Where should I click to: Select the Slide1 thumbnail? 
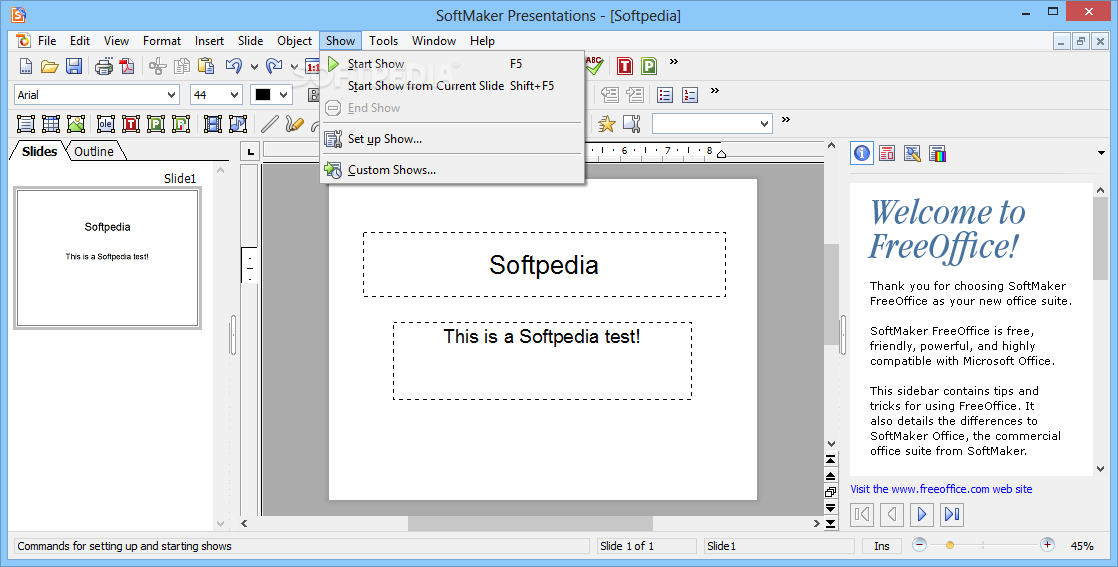108,258
